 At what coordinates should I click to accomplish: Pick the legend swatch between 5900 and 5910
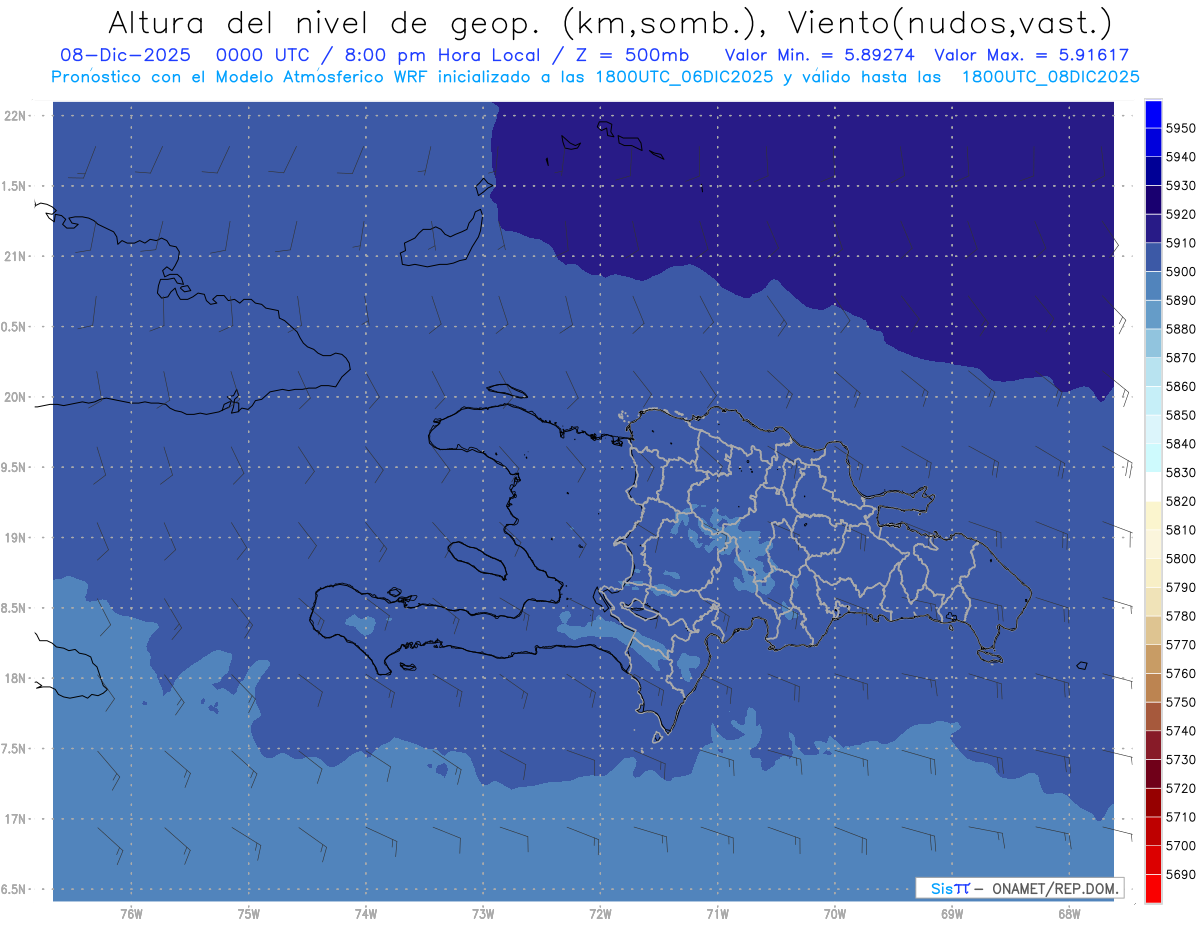pyautogui.click(x=1153, y=257)
